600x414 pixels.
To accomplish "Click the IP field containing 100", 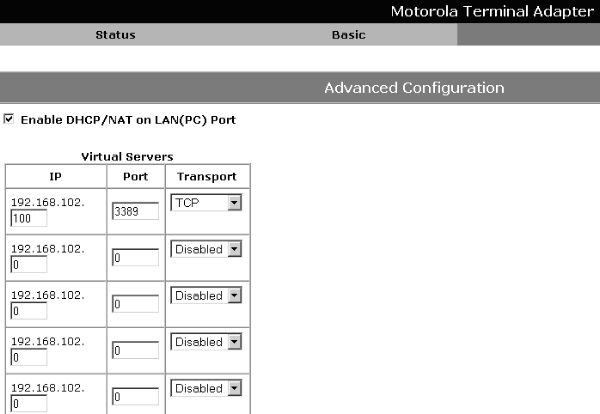I will [x=28, y=217].
